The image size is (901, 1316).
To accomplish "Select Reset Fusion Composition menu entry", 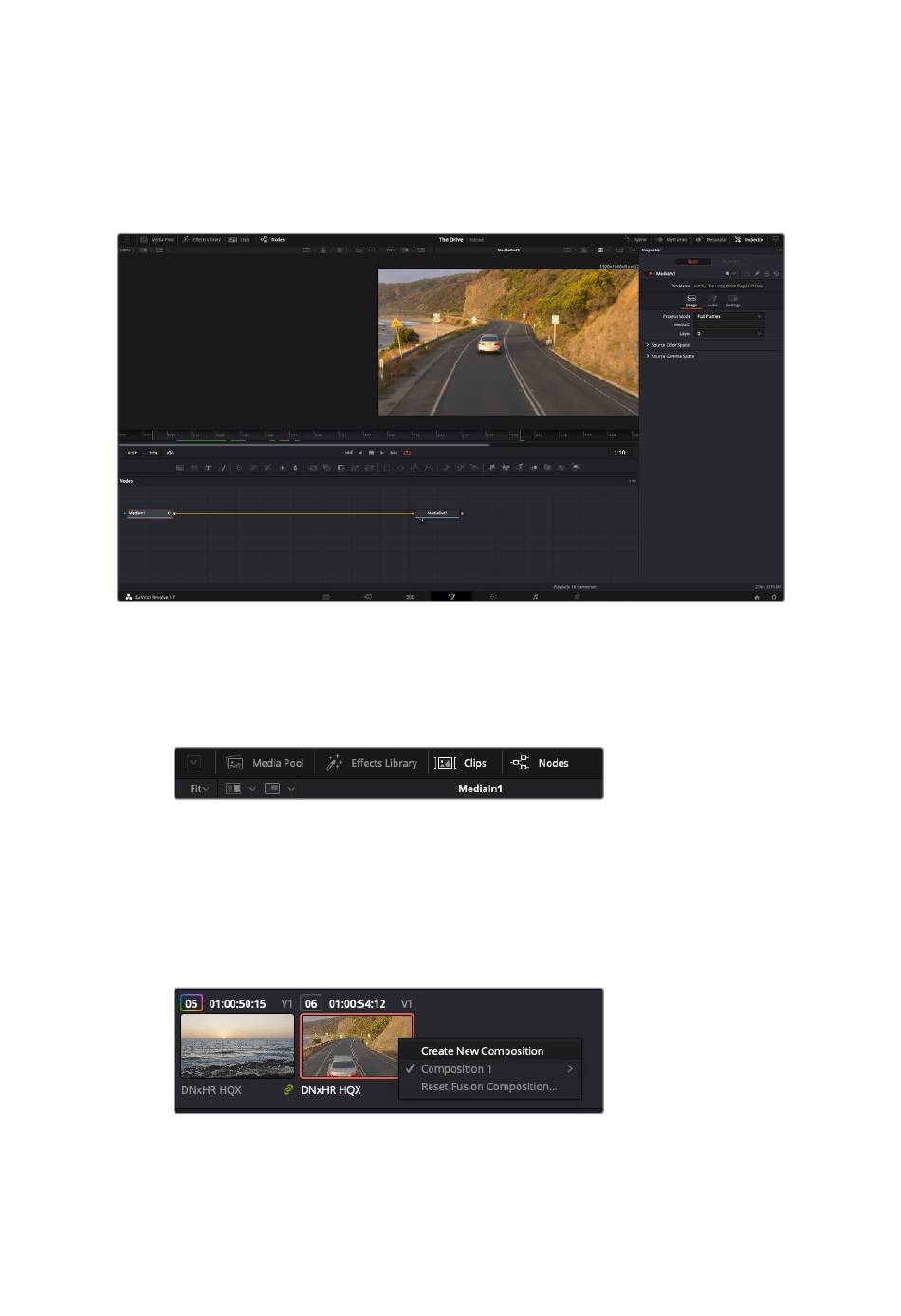I will (x=489, y=1087).
